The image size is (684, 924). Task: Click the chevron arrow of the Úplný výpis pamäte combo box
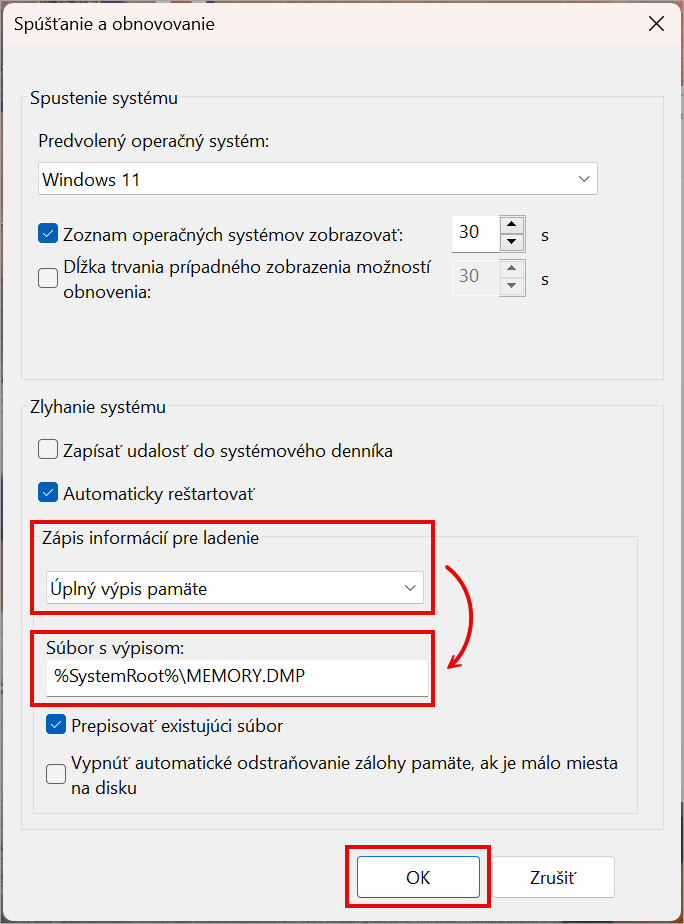410,588
